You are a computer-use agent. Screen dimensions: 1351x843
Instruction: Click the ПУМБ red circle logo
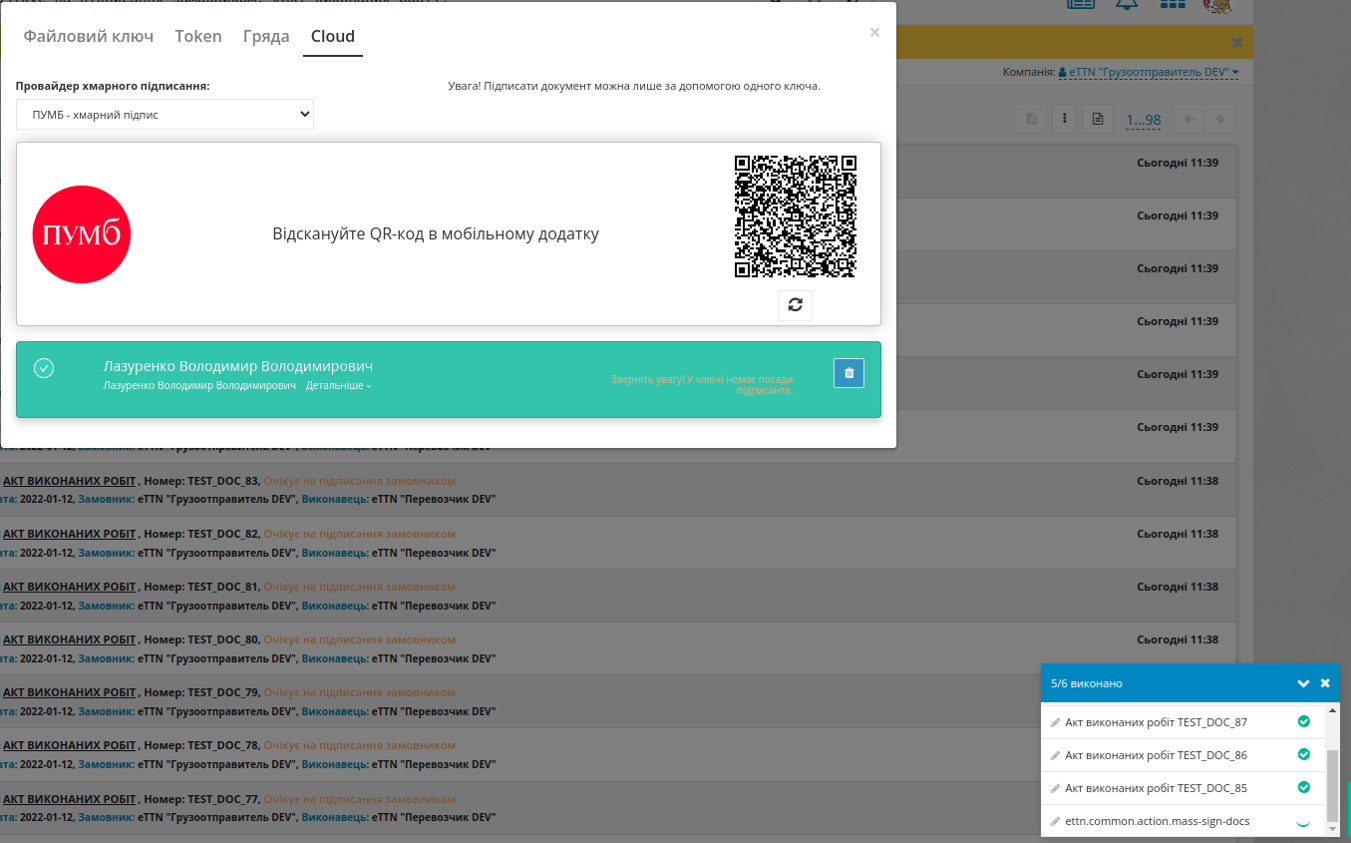82,234
